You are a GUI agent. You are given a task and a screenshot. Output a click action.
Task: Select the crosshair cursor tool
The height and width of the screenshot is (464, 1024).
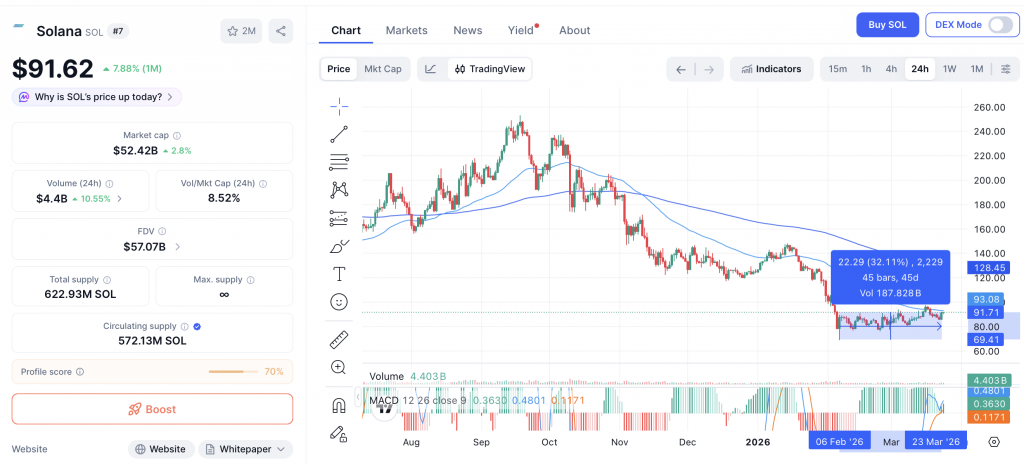click(x=339, y=106)
